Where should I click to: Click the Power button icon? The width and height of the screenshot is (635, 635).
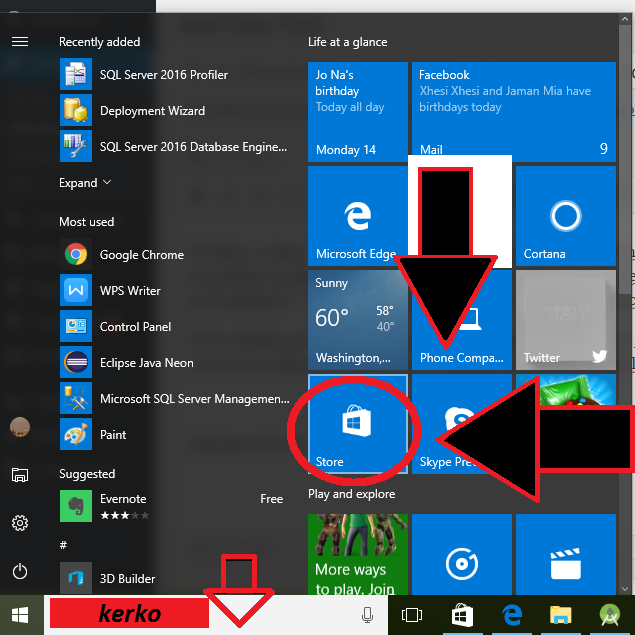19,572
